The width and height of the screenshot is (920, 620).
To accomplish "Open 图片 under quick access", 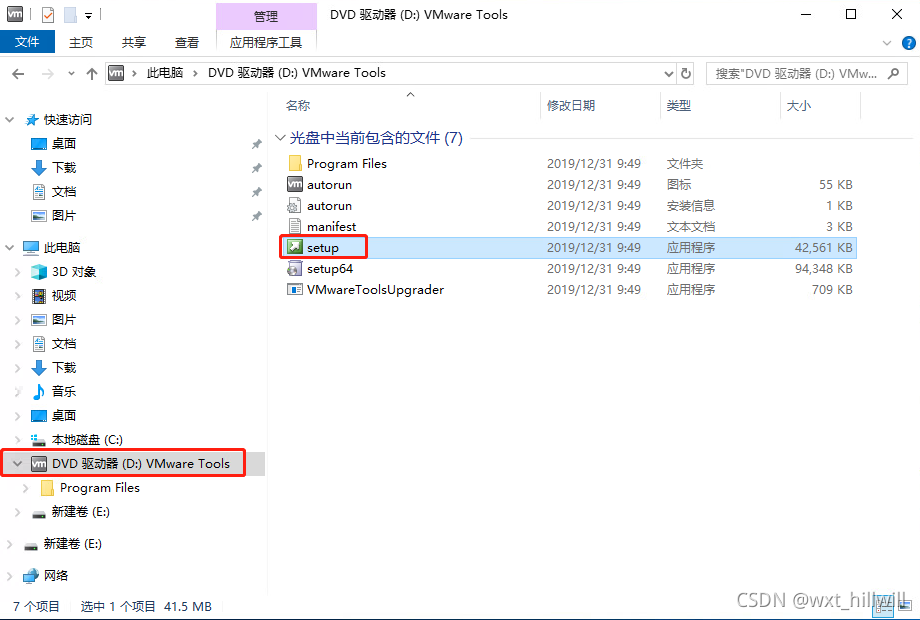I will [x=64, y=216].
